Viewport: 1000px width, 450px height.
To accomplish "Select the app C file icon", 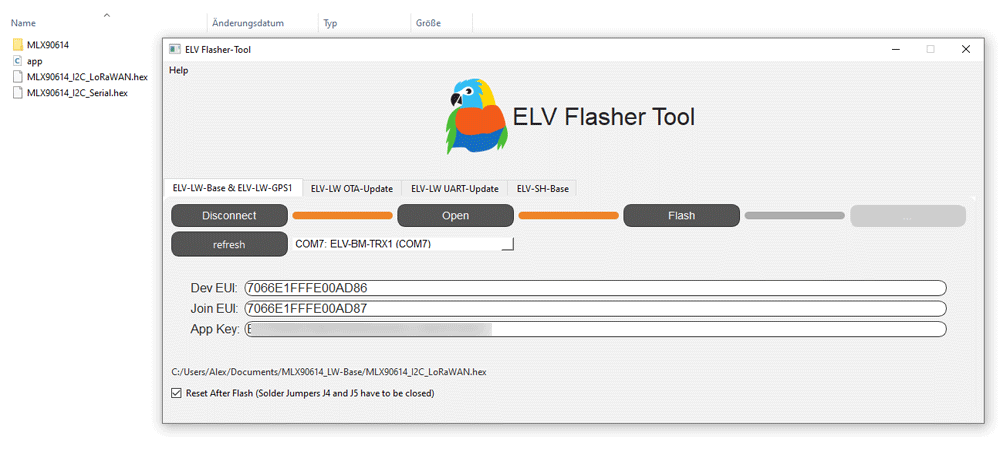I will point(18,61).
